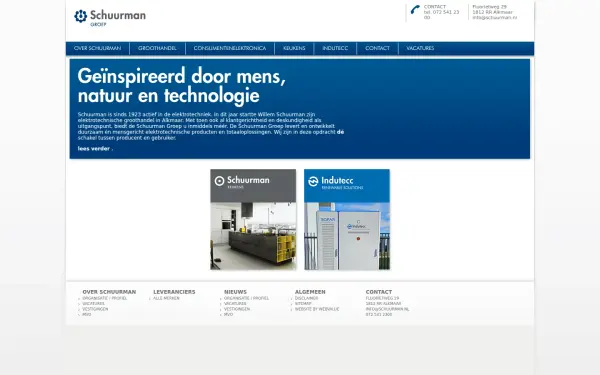Click the footer phone number 072 541 2300

pyautogui.click(x=379, y=314)
